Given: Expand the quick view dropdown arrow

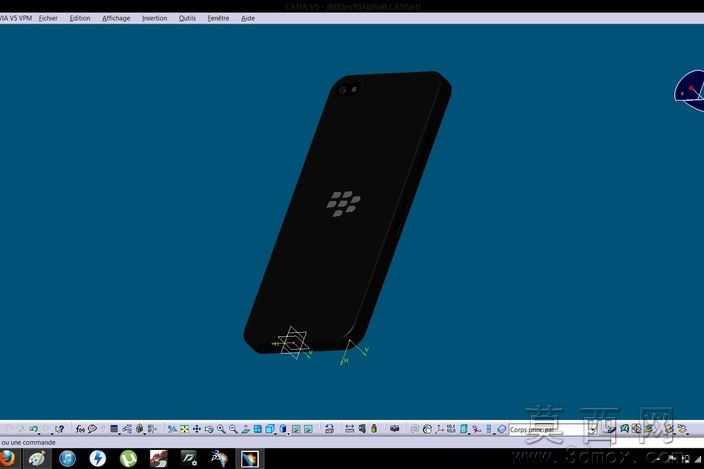Looking at the screenshot, I should coord(275,433).
